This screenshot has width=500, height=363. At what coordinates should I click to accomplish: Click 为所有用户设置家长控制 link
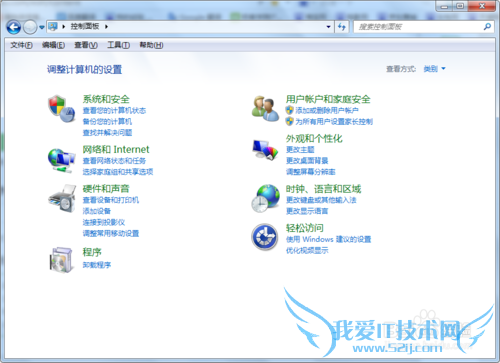pos(334,122)
